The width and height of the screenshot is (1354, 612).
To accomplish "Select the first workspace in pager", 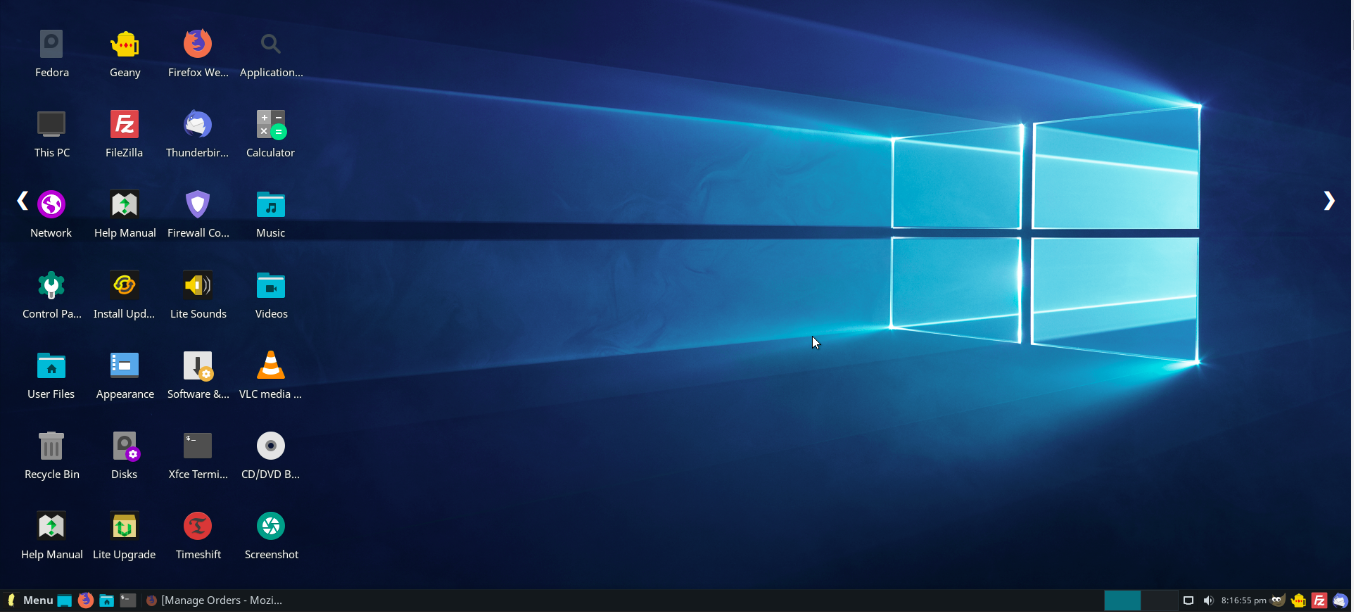I will (x=1122, y=600).
